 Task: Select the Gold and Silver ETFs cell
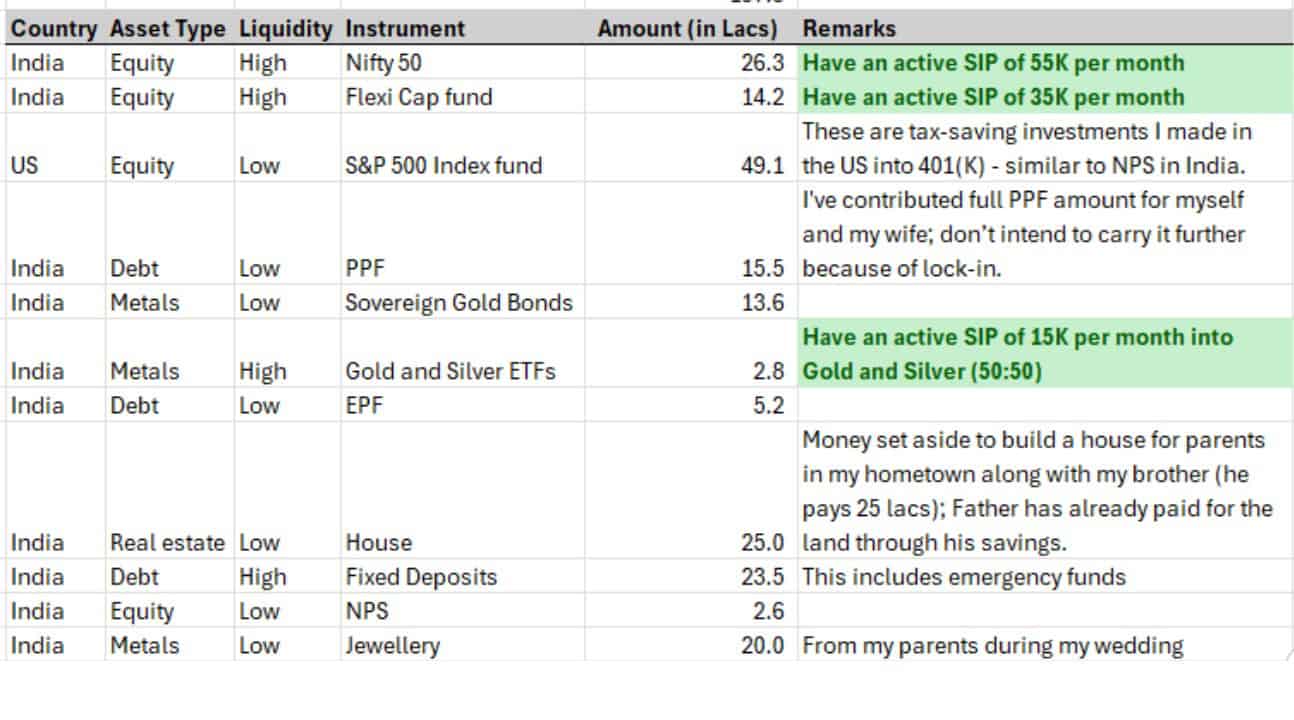coord(450,371)
